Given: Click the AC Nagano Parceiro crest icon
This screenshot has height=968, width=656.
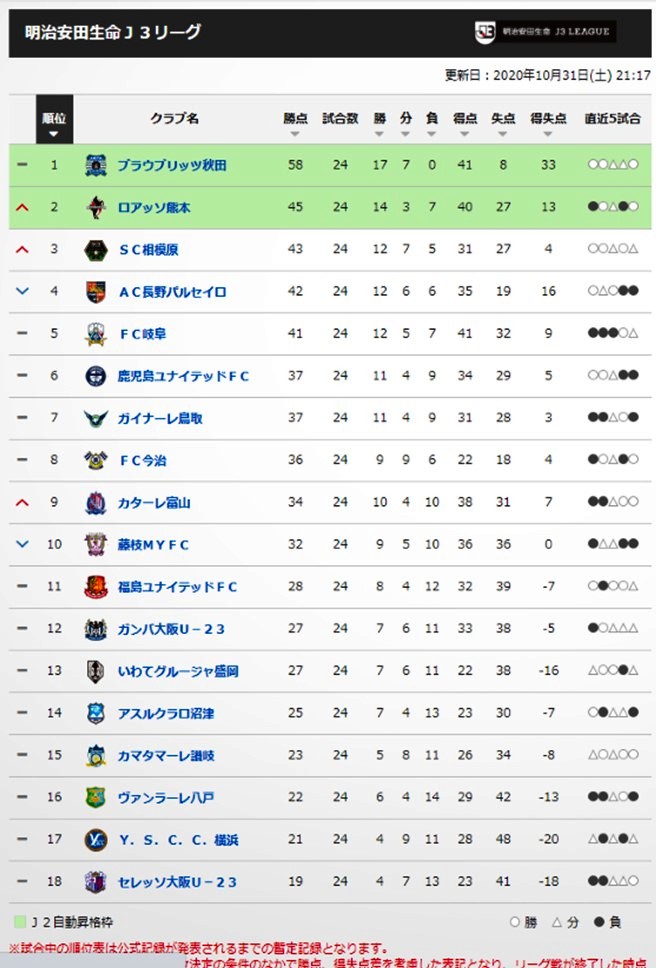Looking at the screenshot, I should click(x=96, y=291).
